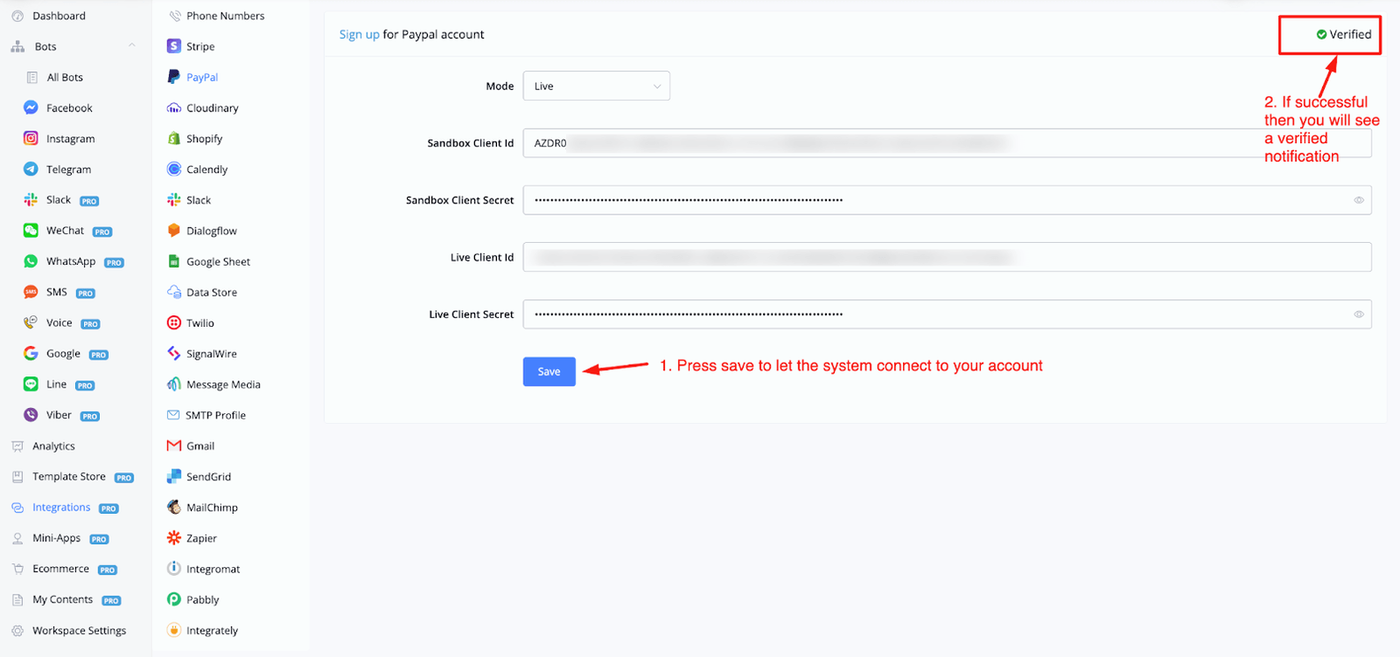This screenshot has width=1400, height=657.
Task: Collapse the Bots section chevron
Action: pos(132,46)
